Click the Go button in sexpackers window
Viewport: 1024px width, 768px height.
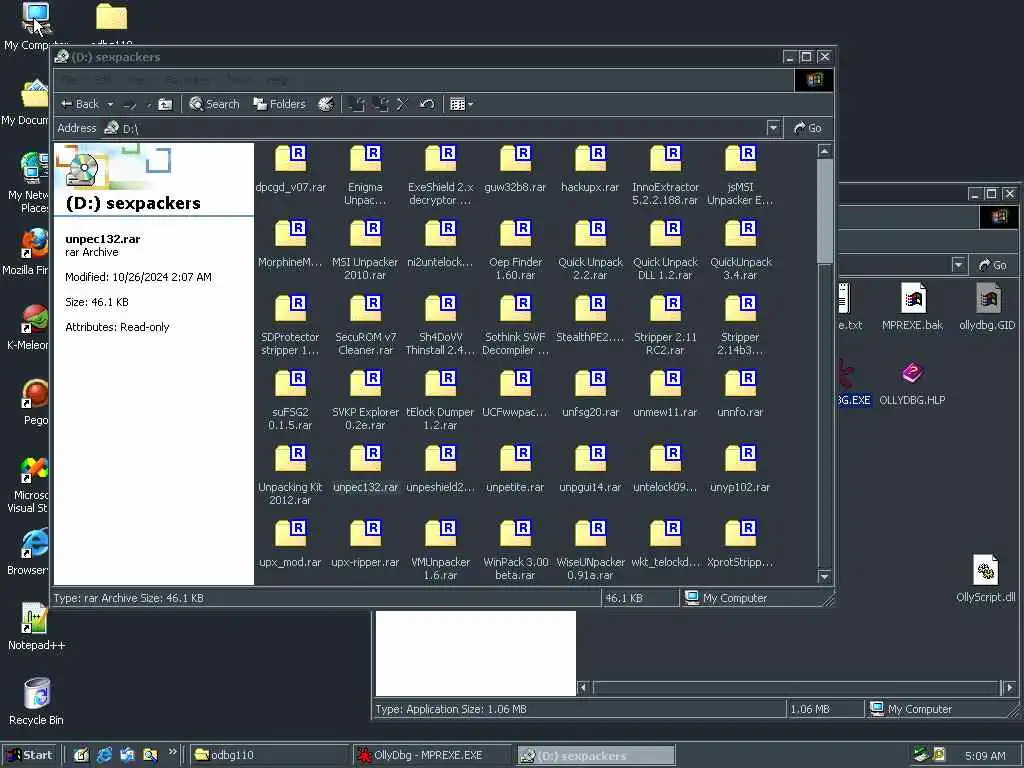(x=808, y=128)
